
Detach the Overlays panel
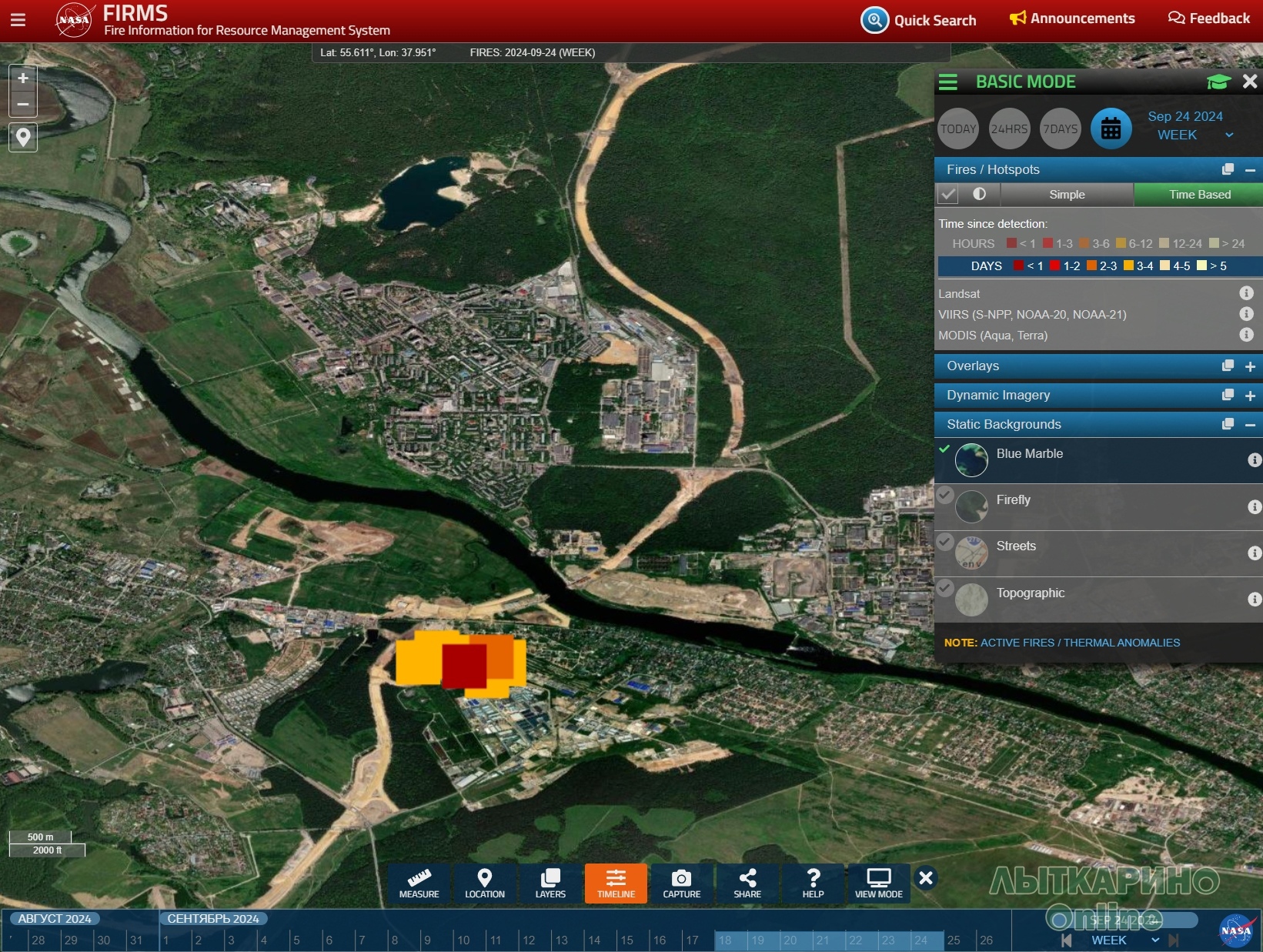(x=1228, y=366)
